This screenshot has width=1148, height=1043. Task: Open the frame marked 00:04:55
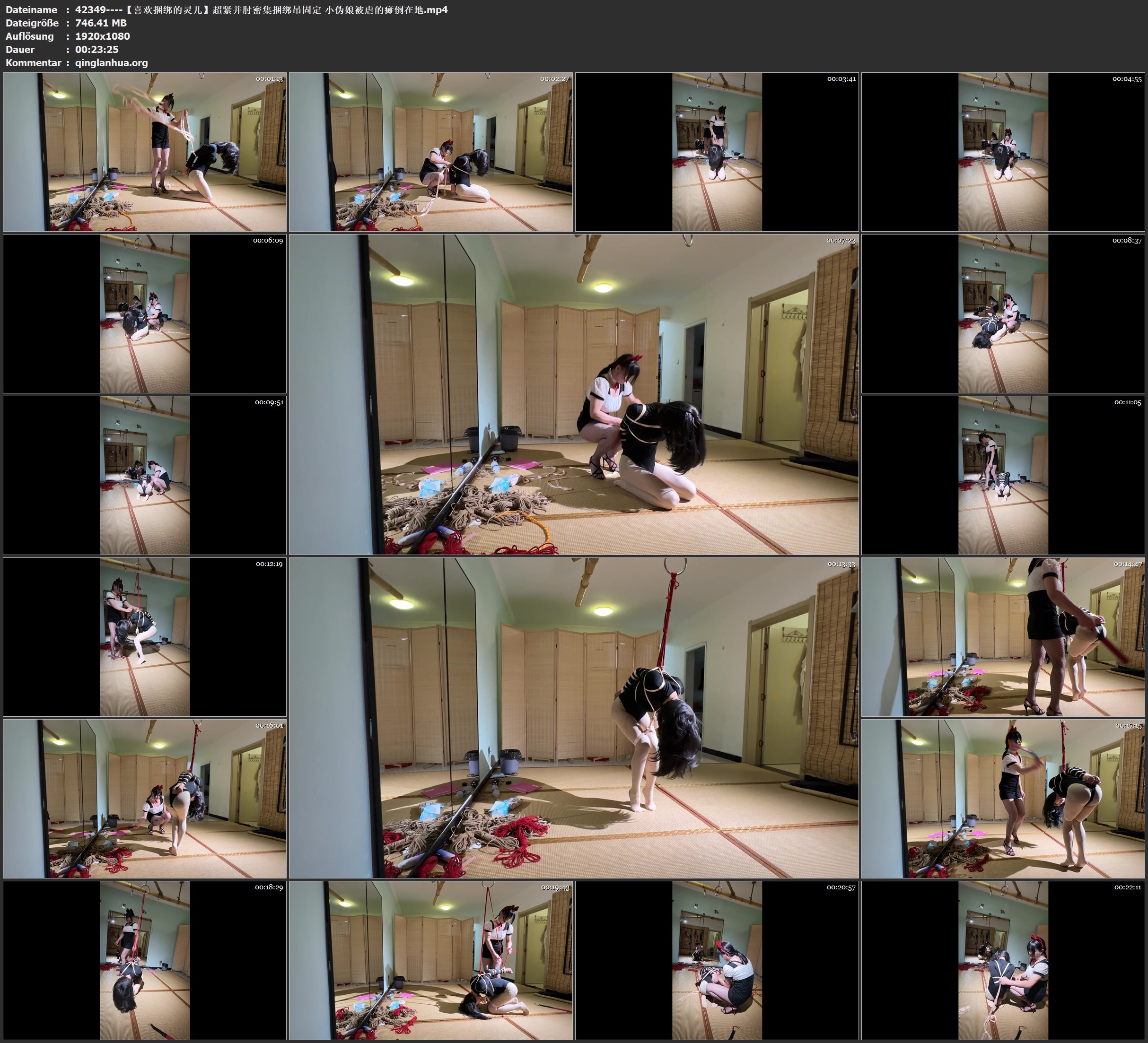(1003, 152)
